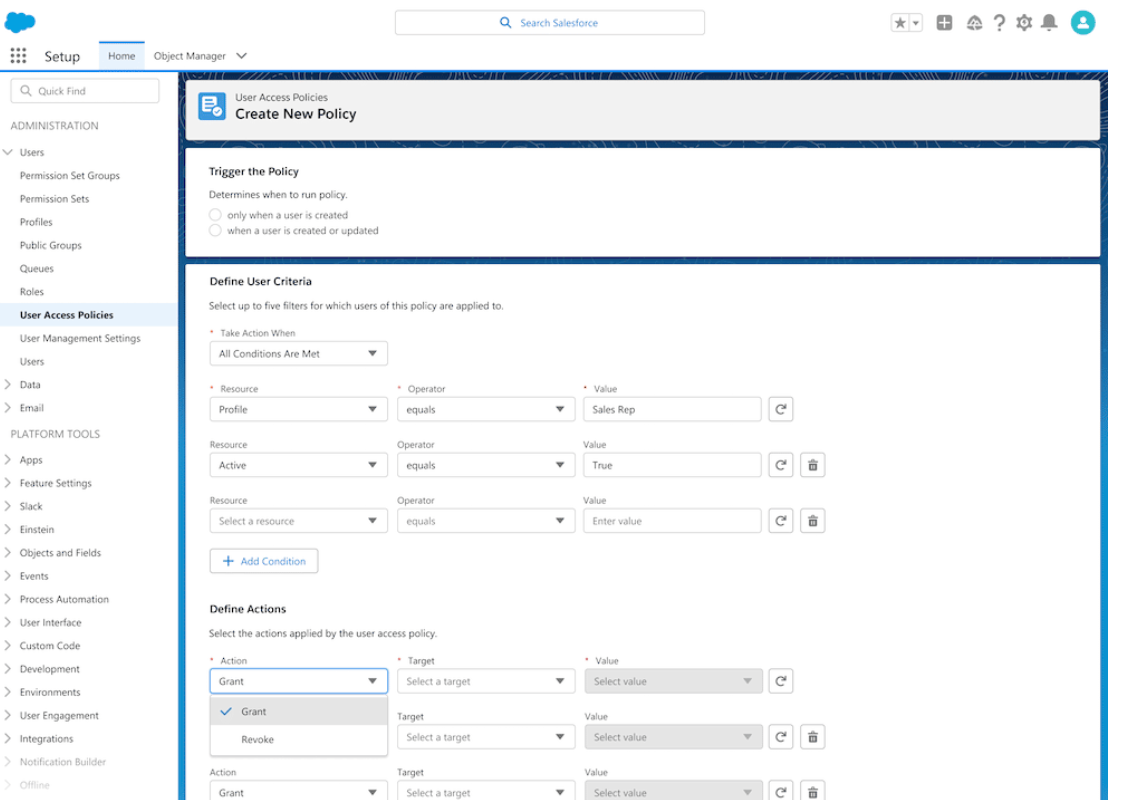
Task: Delete the empty third condition row
Action: point(813,521)
